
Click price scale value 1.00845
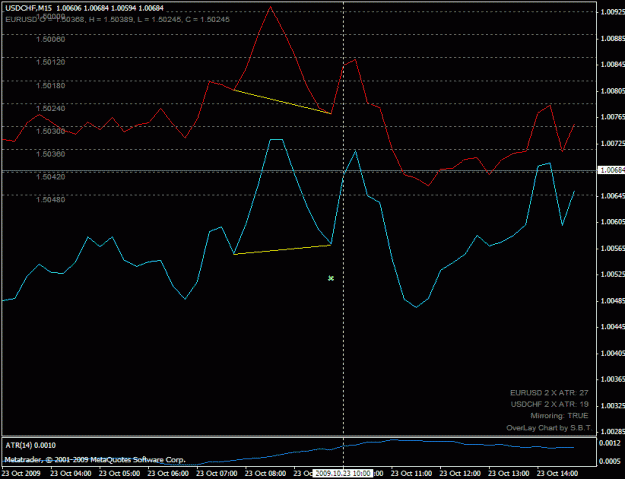tap(612, 64)
